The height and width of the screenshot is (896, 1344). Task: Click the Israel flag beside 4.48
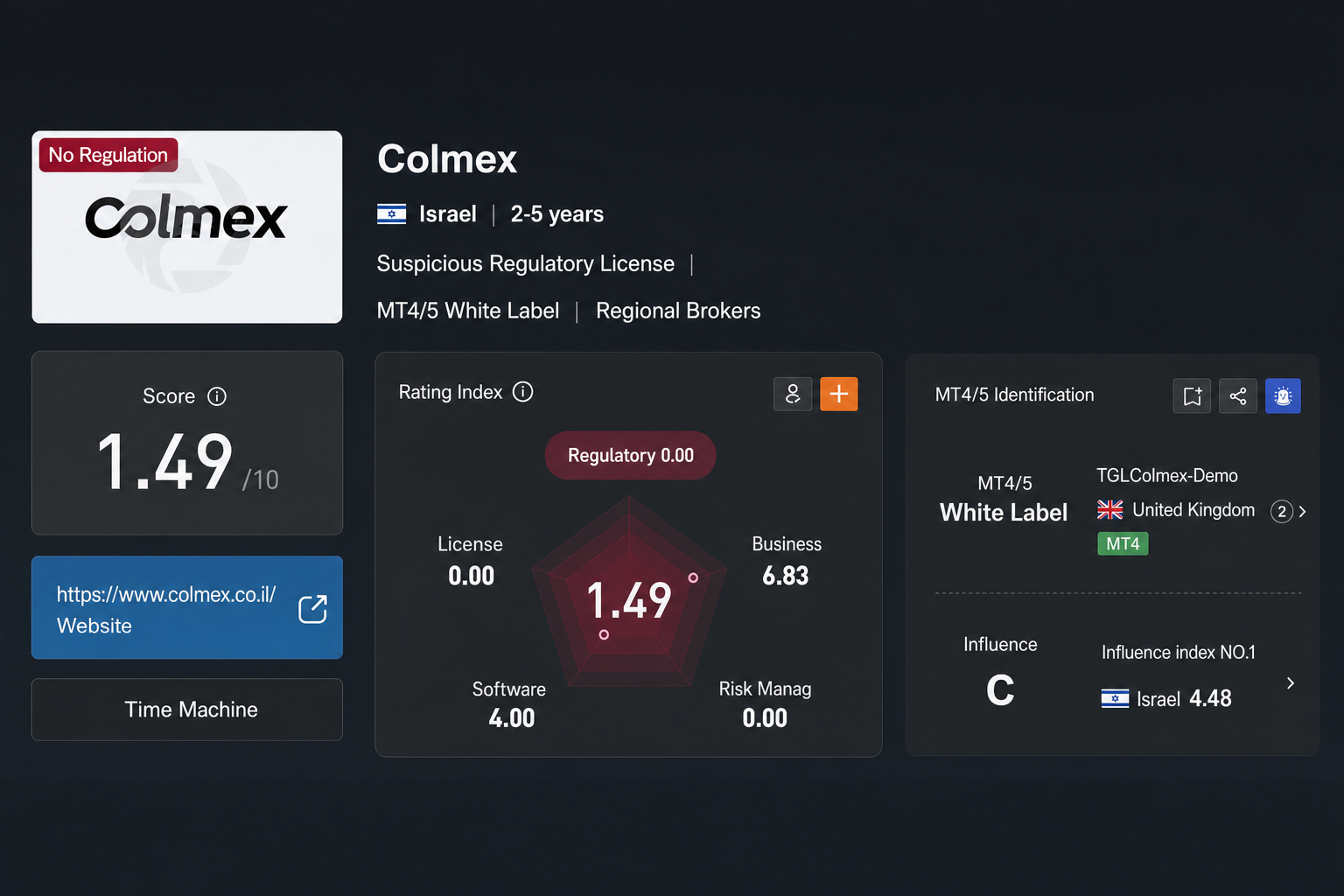point(1115,698)
